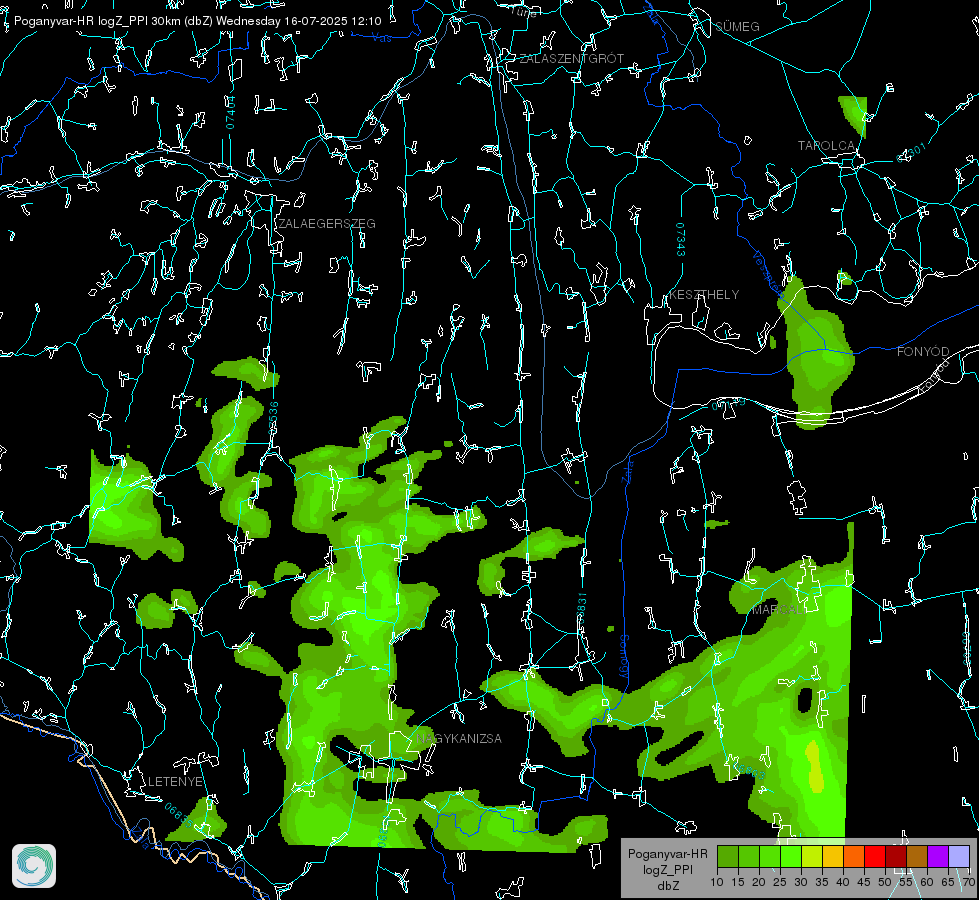Screen dimensions: 979x900
Task: Pick the 15-20 dBZ green legend swatch
Action: [749, 856]
